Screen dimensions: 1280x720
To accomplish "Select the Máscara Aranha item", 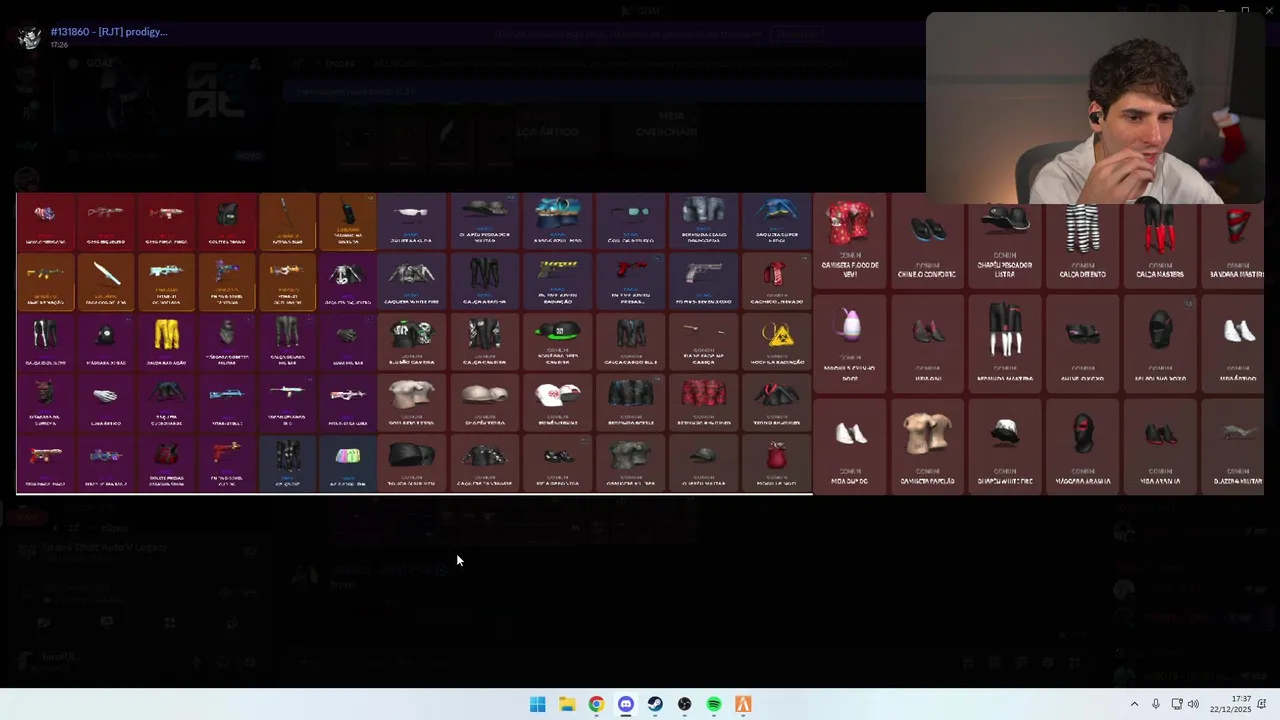I will (1082, 445).
